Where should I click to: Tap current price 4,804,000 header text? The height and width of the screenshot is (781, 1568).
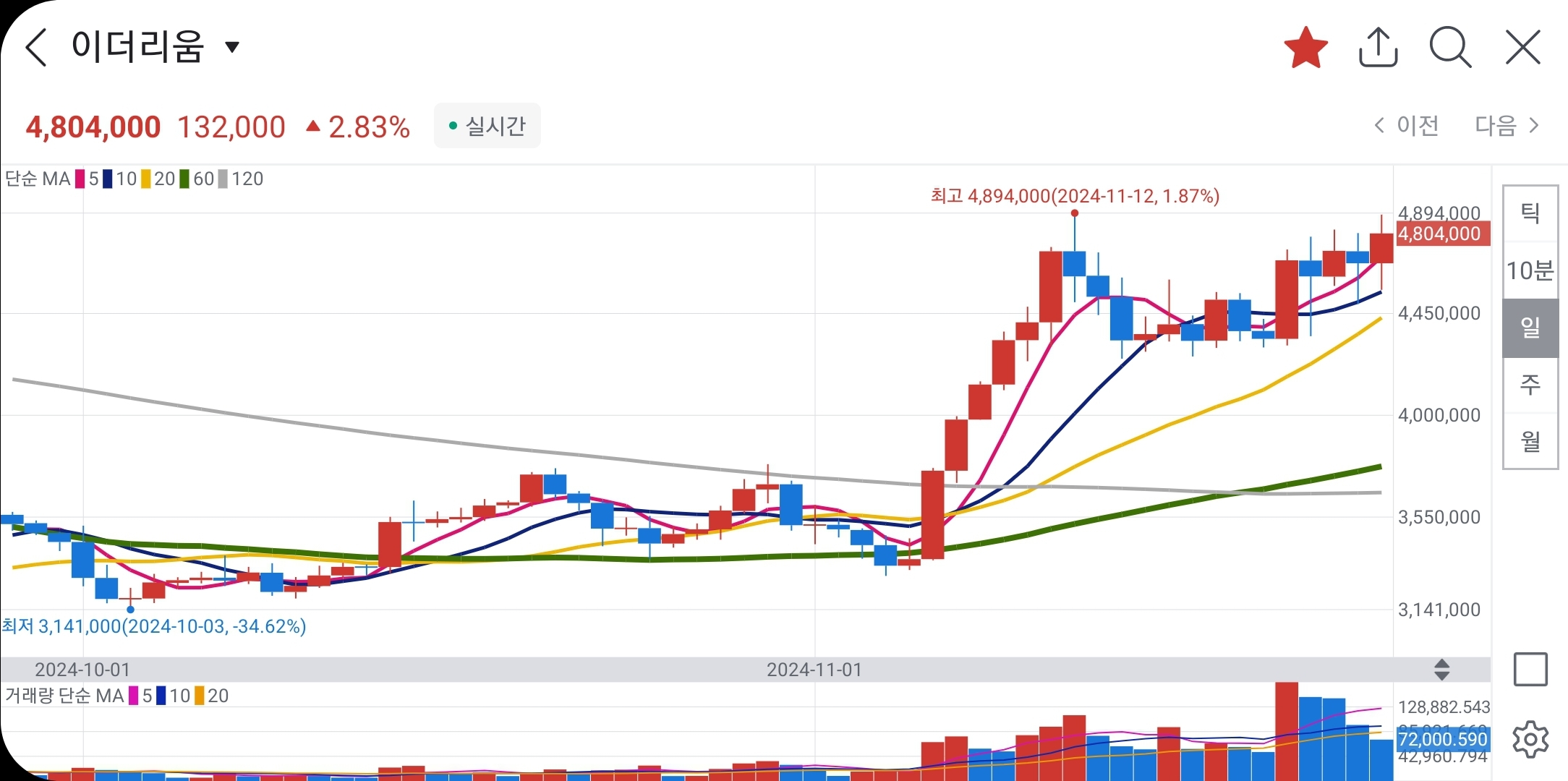click(93, 127)
